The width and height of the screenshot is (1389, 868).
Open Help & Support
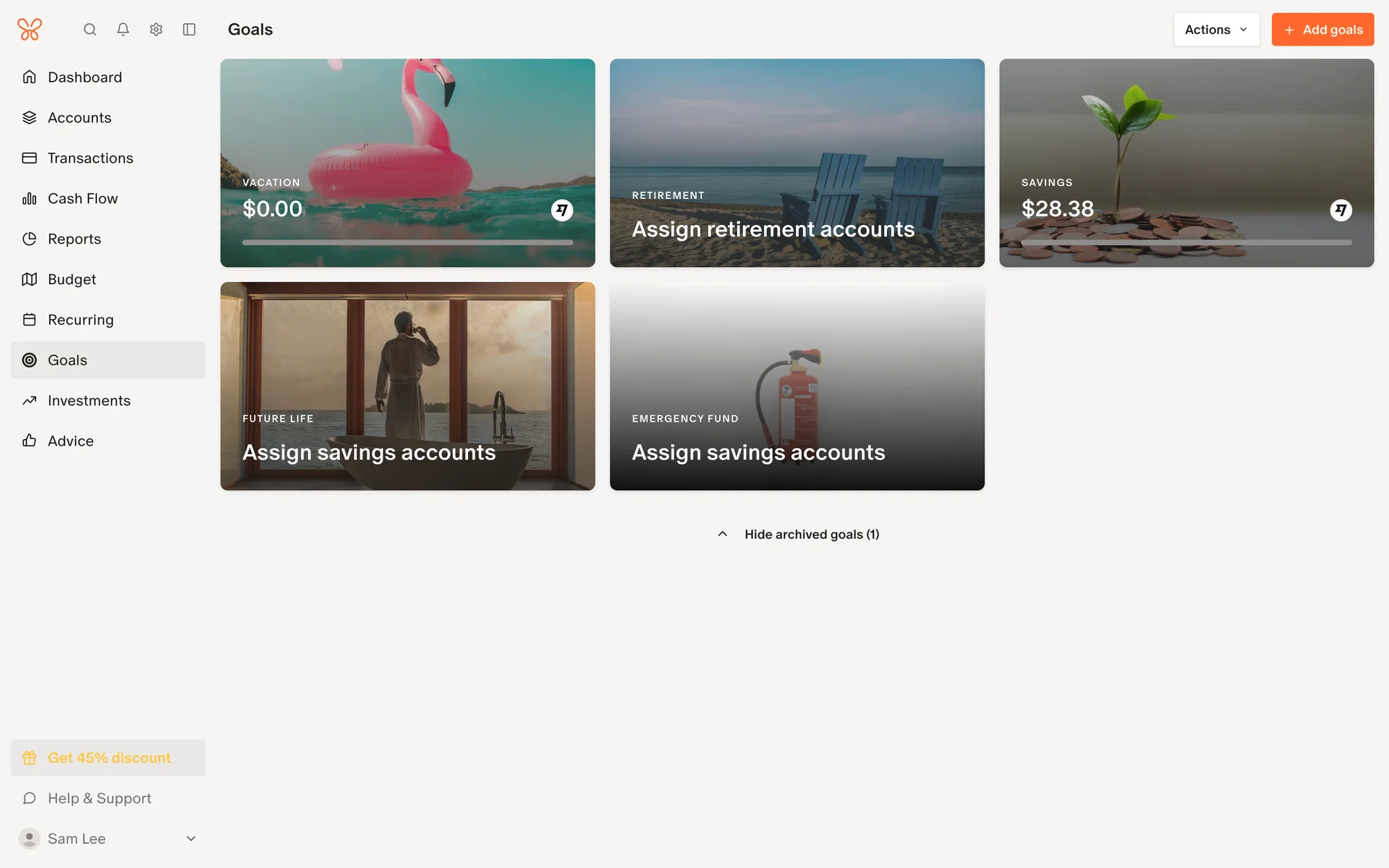99,799
